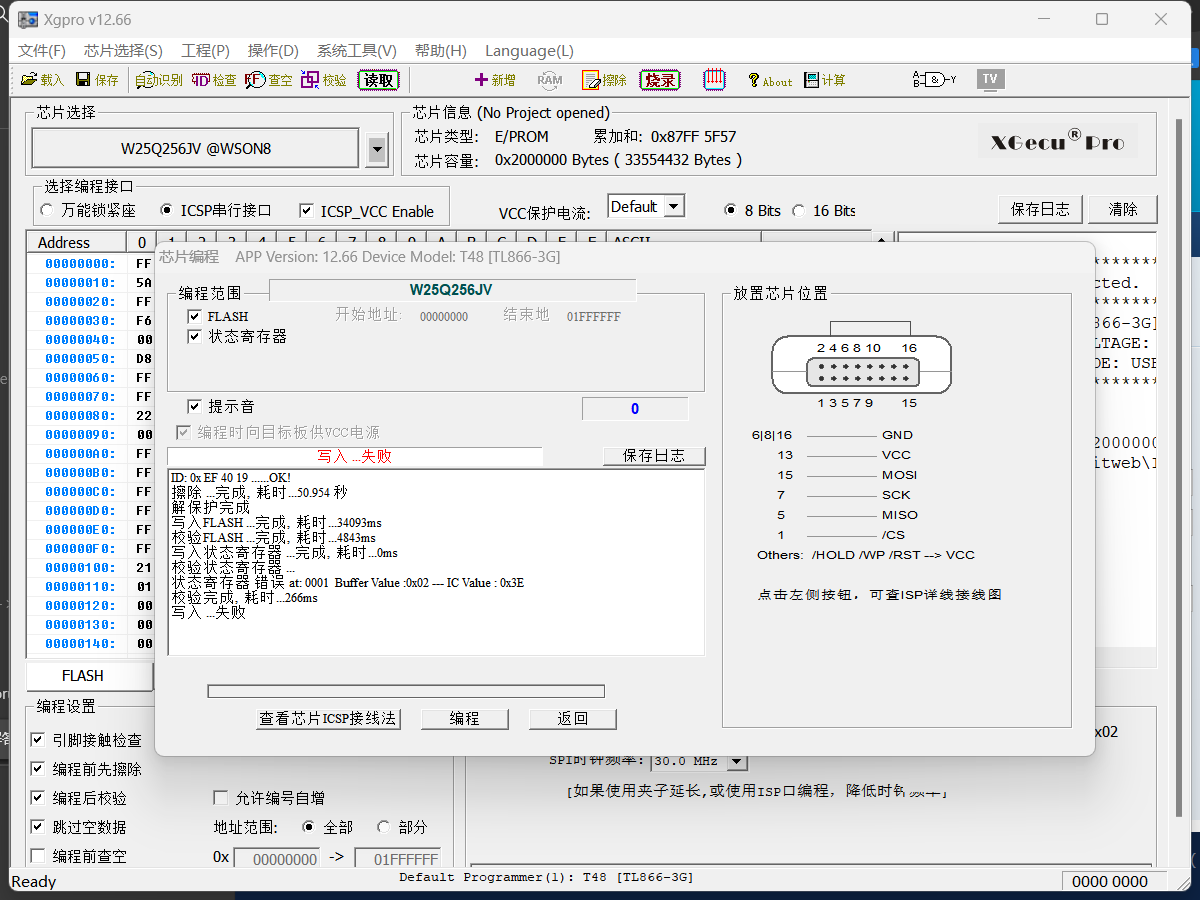Click the 烧录 (Program) toolbar icon
This screenshot has height=900, width=1200.
[x=660, y=80]
